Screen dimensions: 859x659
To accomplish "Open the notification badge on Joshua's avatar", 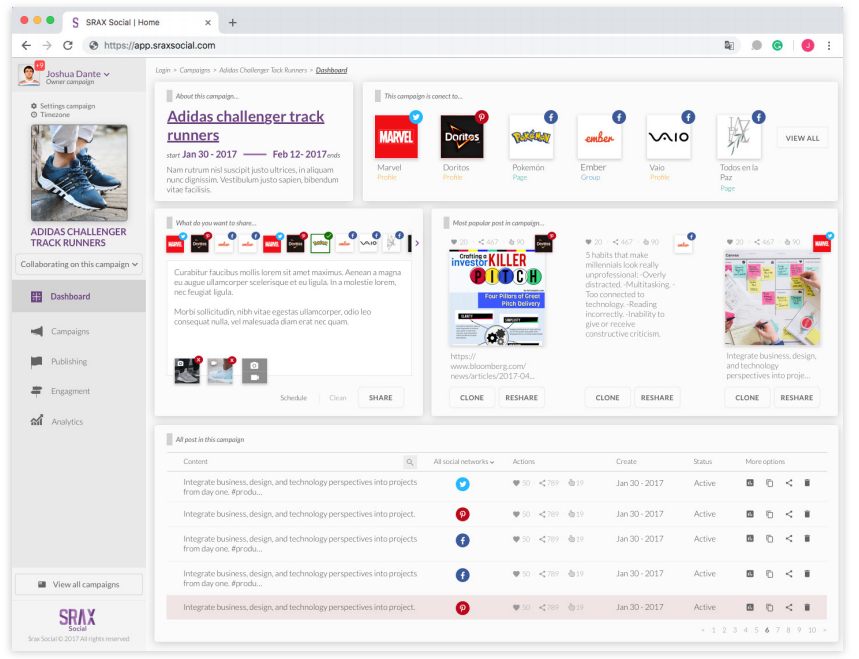I will click(39, 65).
